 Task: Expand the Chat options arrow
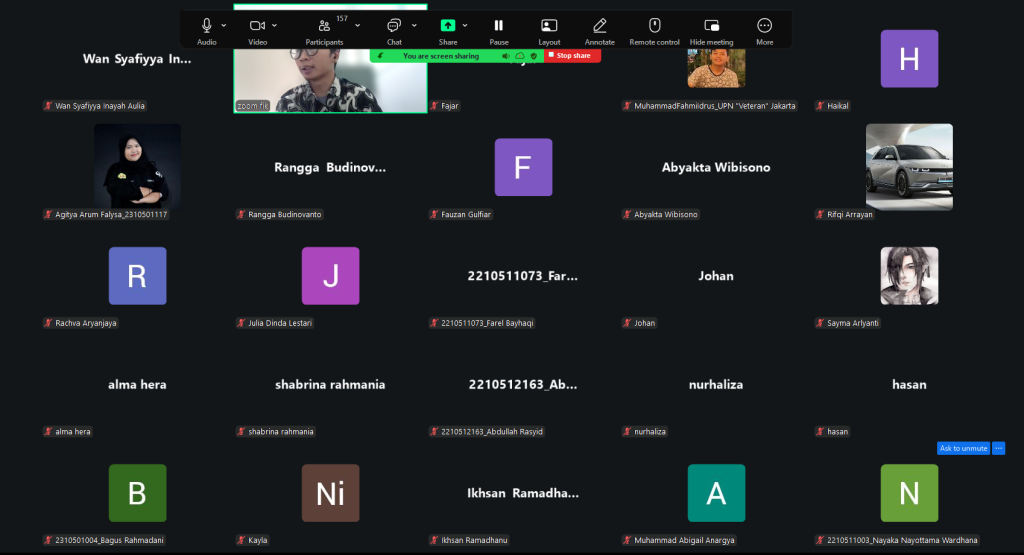coord(414,25)
